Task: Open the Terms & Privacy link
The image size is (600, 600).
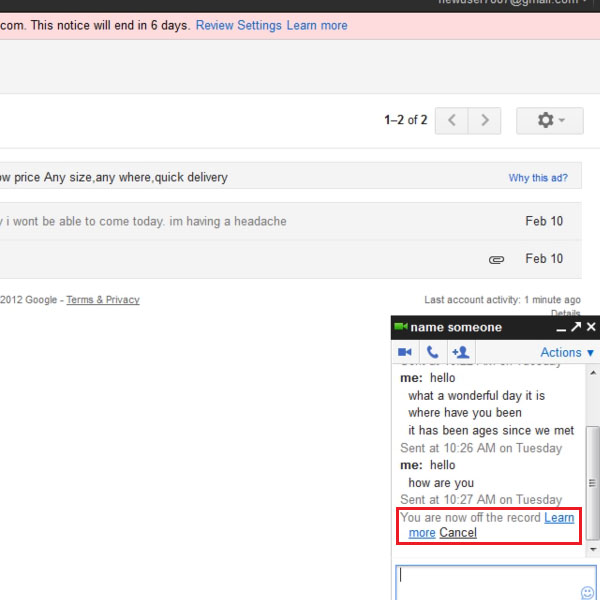Action: pos(103,300)
